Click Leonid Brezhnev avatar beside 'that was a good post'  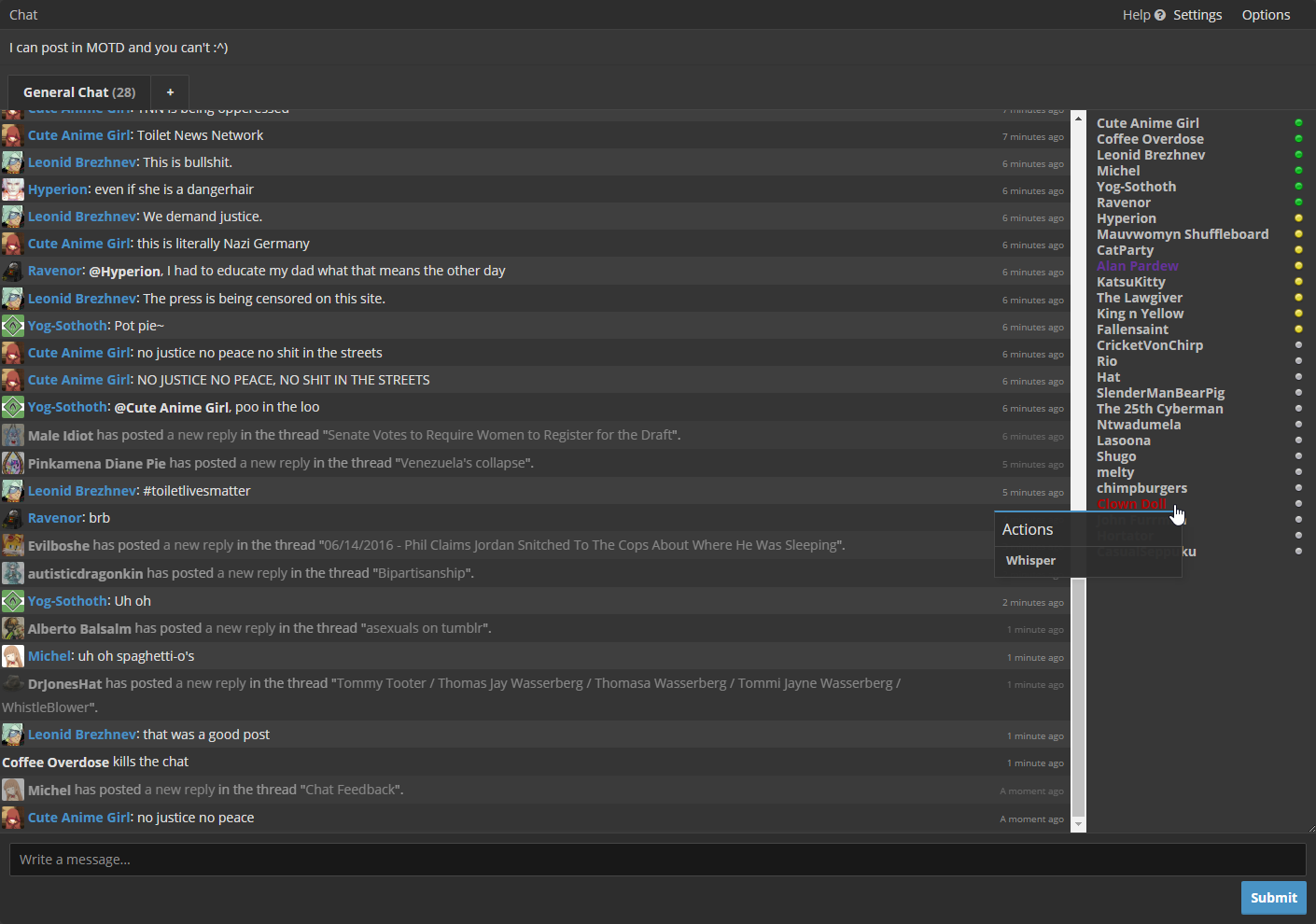click(12, 735)
